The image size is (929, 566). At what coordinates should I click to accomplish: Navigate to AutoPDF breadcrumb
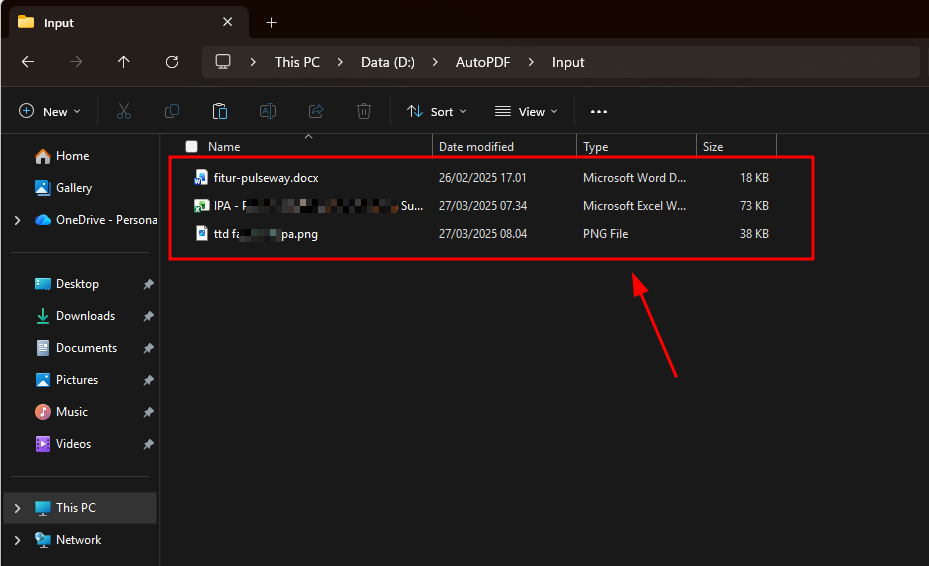coord(483,62)
